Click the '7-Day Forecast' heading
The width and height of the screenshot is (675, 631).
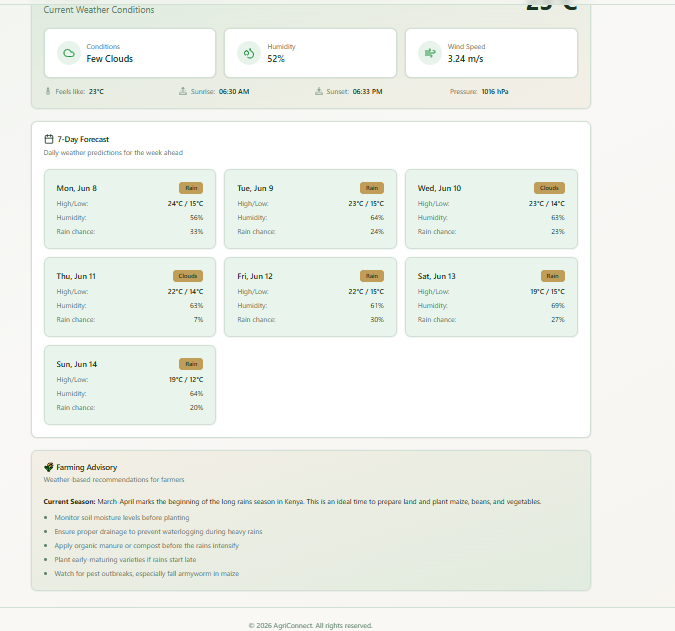pyautogui.click(x=83, y=139)
